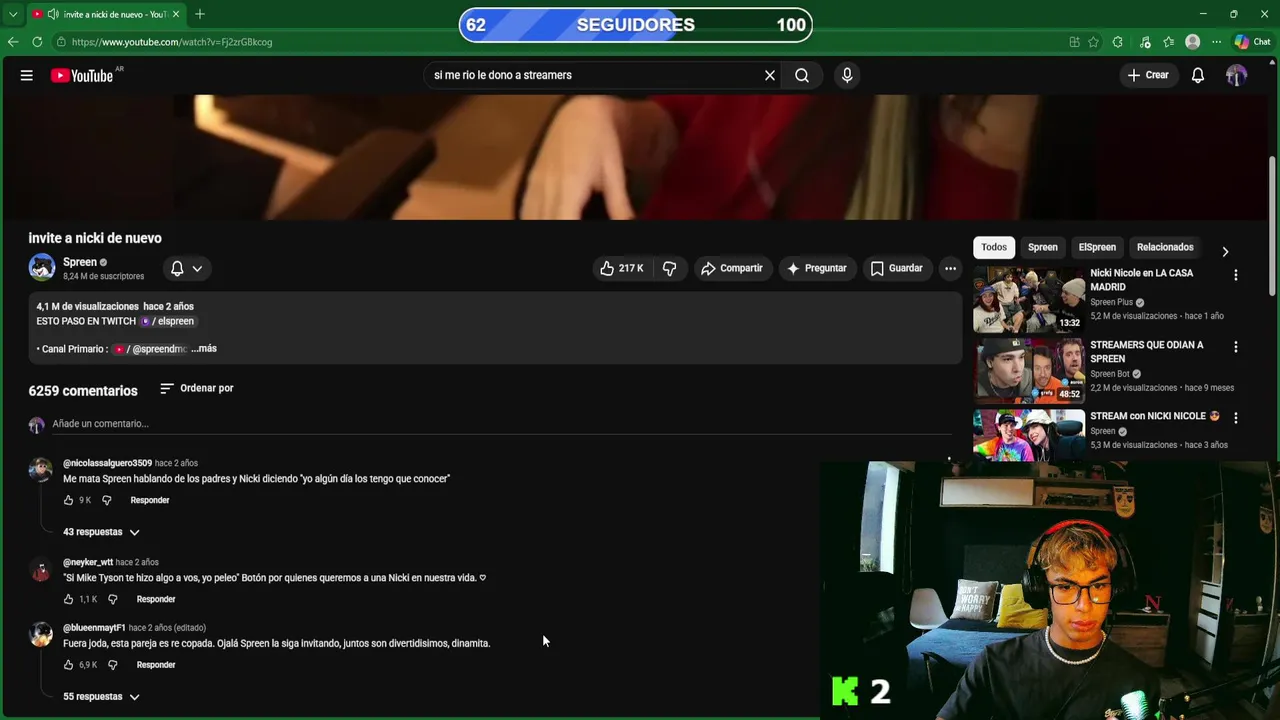Open Copilot Chat button
1280x720 pixels.
(1252, 42)
